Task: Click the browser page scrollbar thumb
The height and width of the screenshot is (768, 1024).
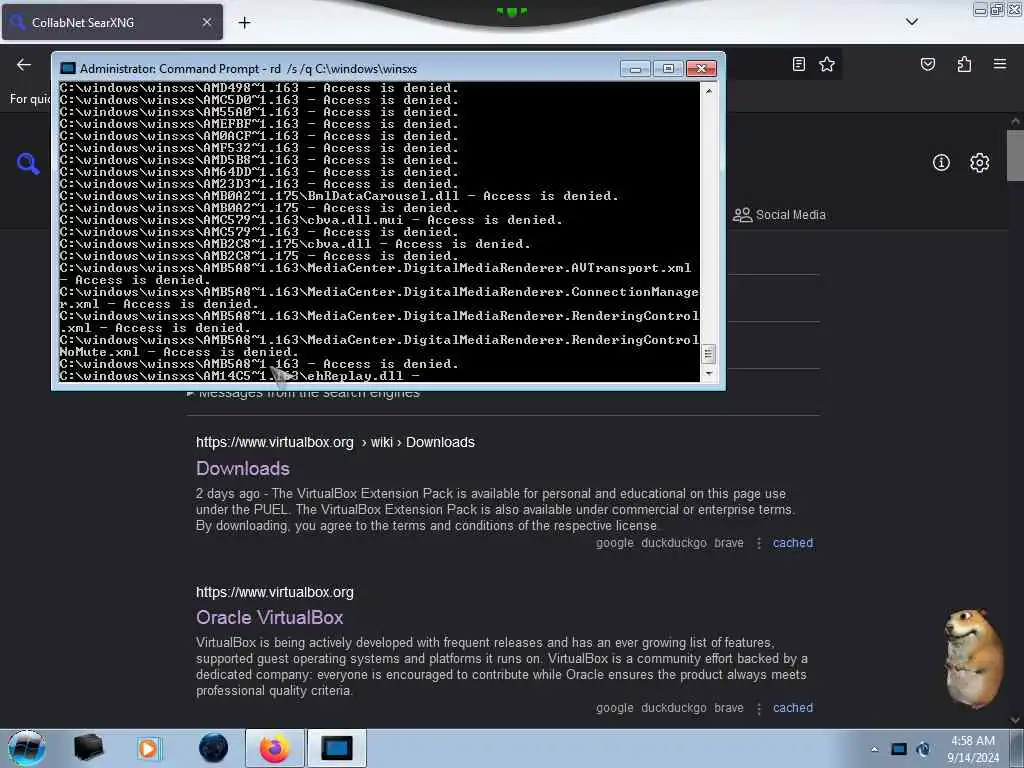Action: (x=1015, y=155)
